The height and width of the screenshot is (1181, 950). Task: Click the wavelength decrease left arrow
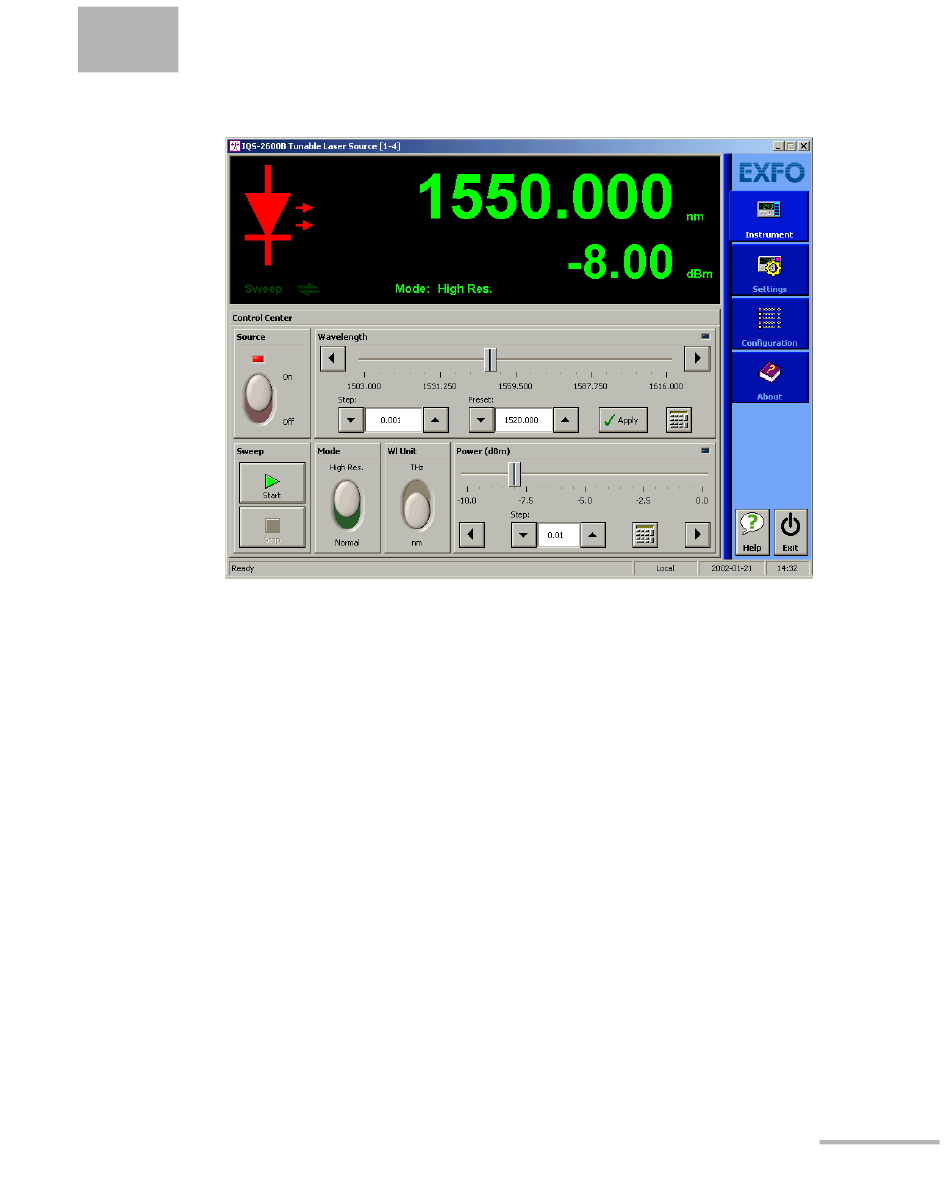(332, 359)
